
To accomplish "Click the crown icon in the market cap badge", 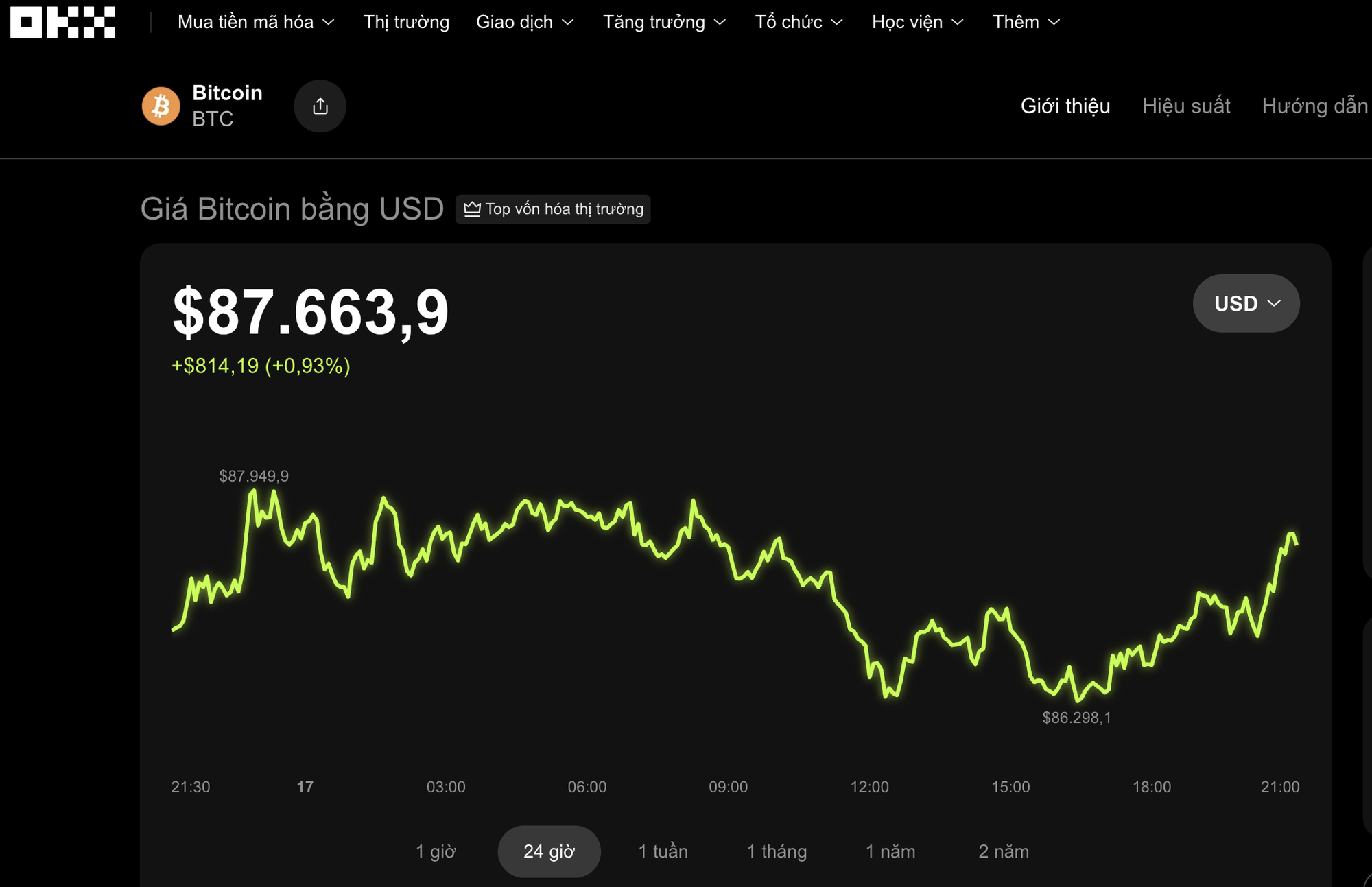I will pos(472,209).
